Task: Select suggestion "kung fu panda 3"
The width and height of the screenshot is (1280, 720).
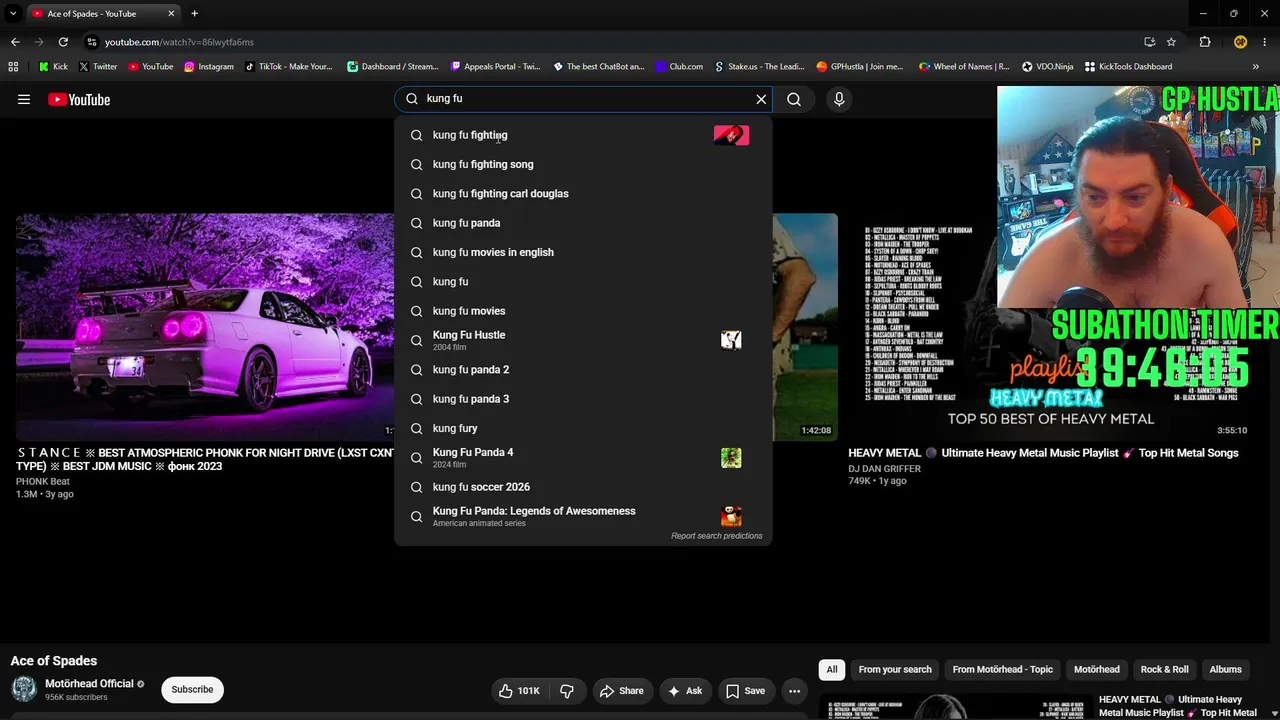Action: tap(583, 399)
